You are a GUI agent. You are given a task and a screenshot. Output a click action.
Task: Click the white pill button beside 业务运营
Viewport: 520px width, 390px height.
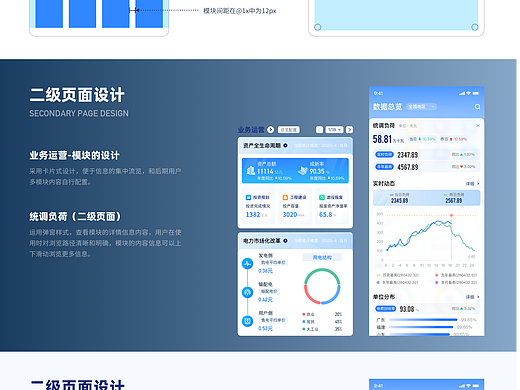coord(289,130)
